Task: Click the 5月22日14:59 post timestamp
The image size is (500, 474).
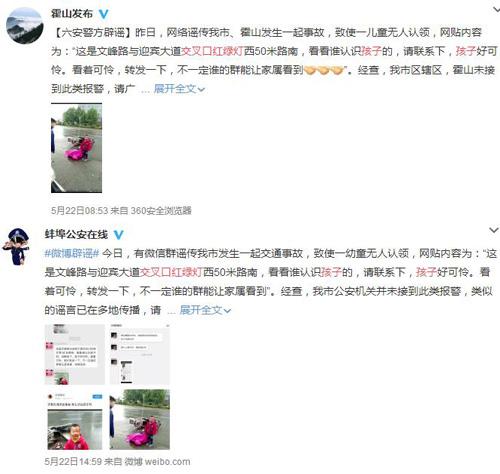Action: pyautogui.click(x=73, y=462)
